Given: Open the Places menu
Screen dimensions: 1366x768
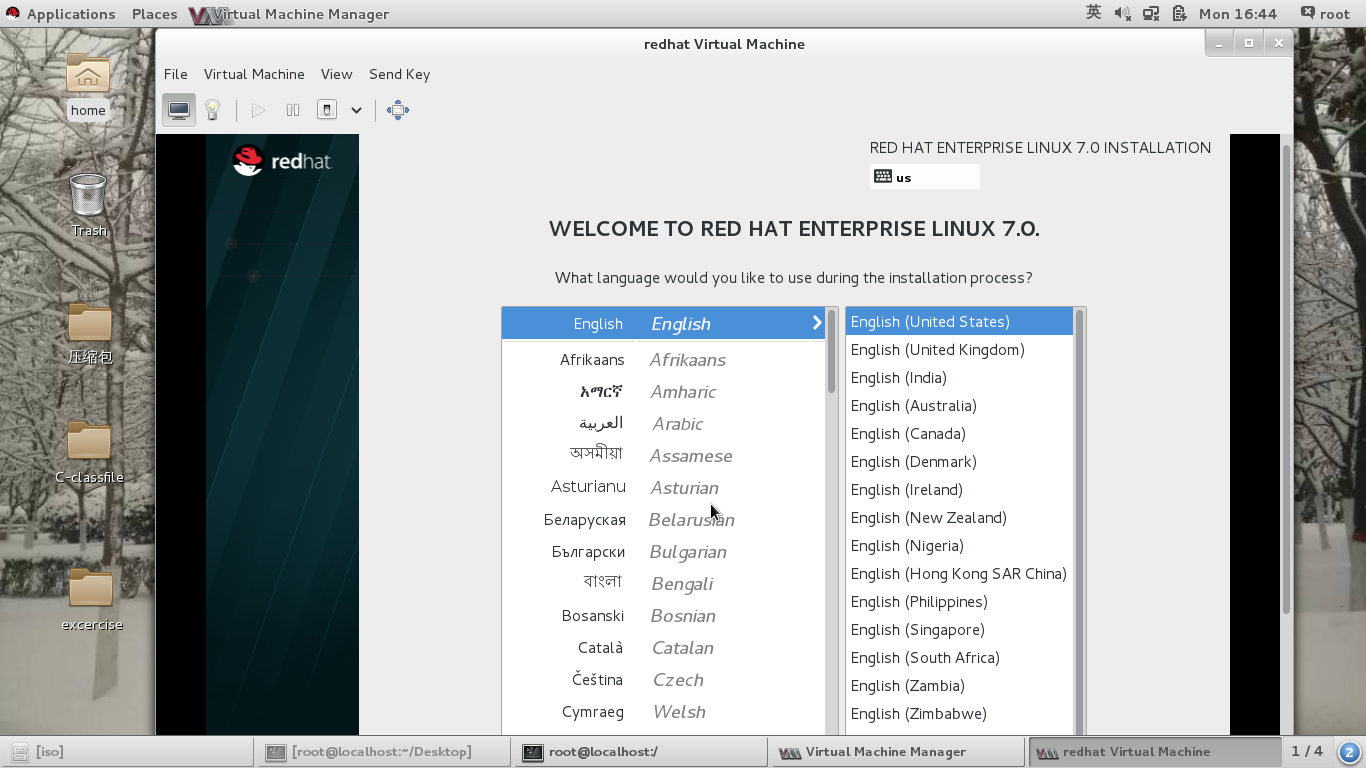Looking at the screenshot, I should pyautogui.click(x=155, y=14).
